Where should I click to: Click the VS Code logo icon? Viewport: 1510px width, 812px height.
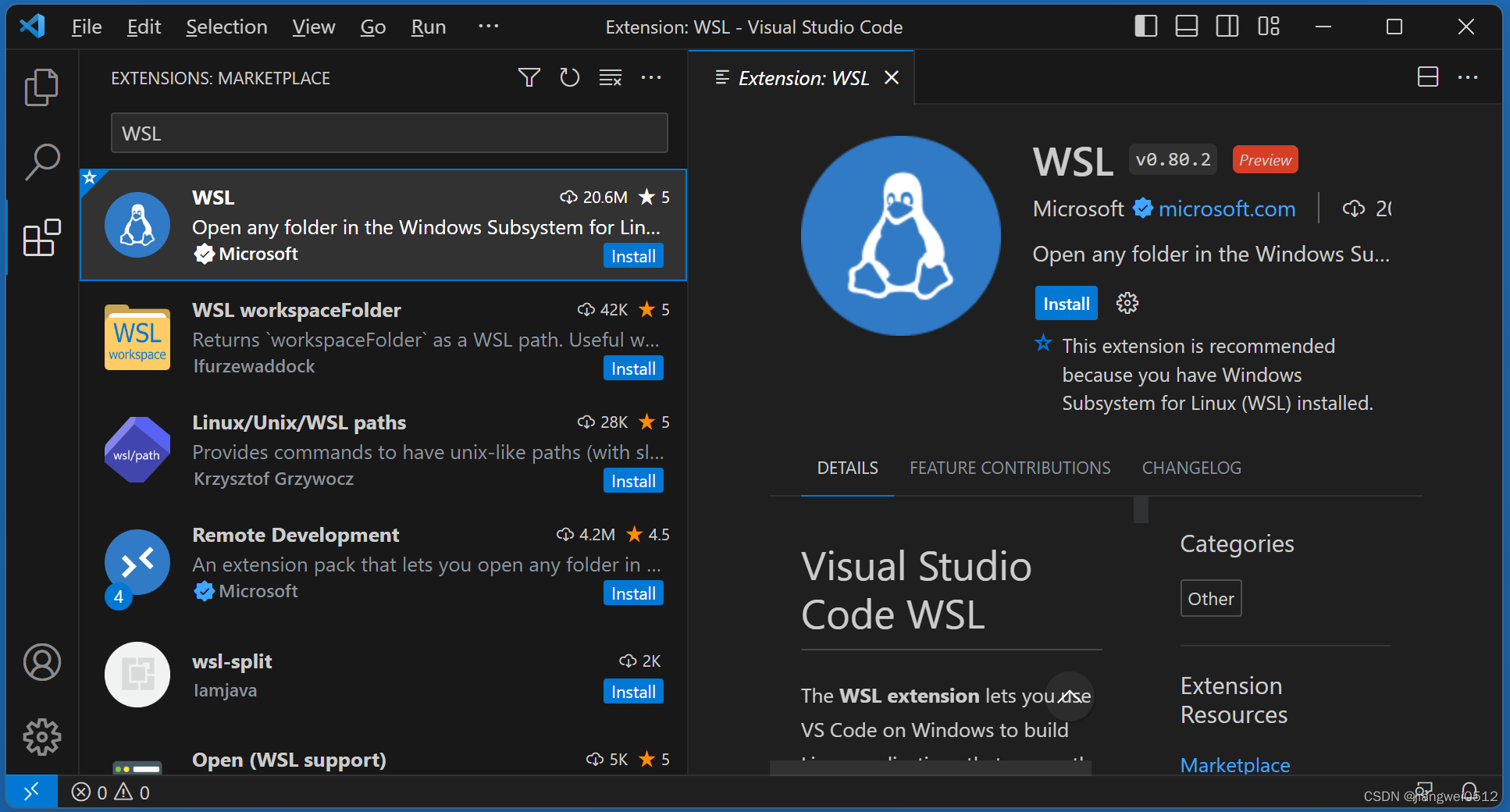[x=32, y=27]
